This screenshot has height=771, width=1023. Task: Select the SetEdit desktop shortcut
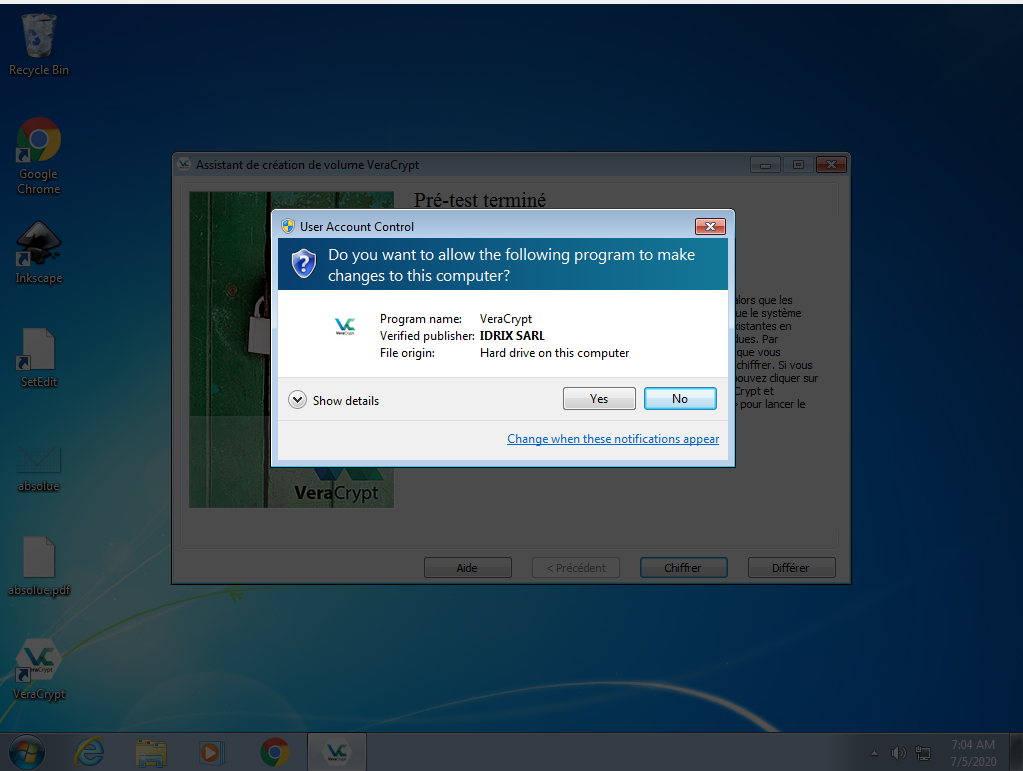38,357
